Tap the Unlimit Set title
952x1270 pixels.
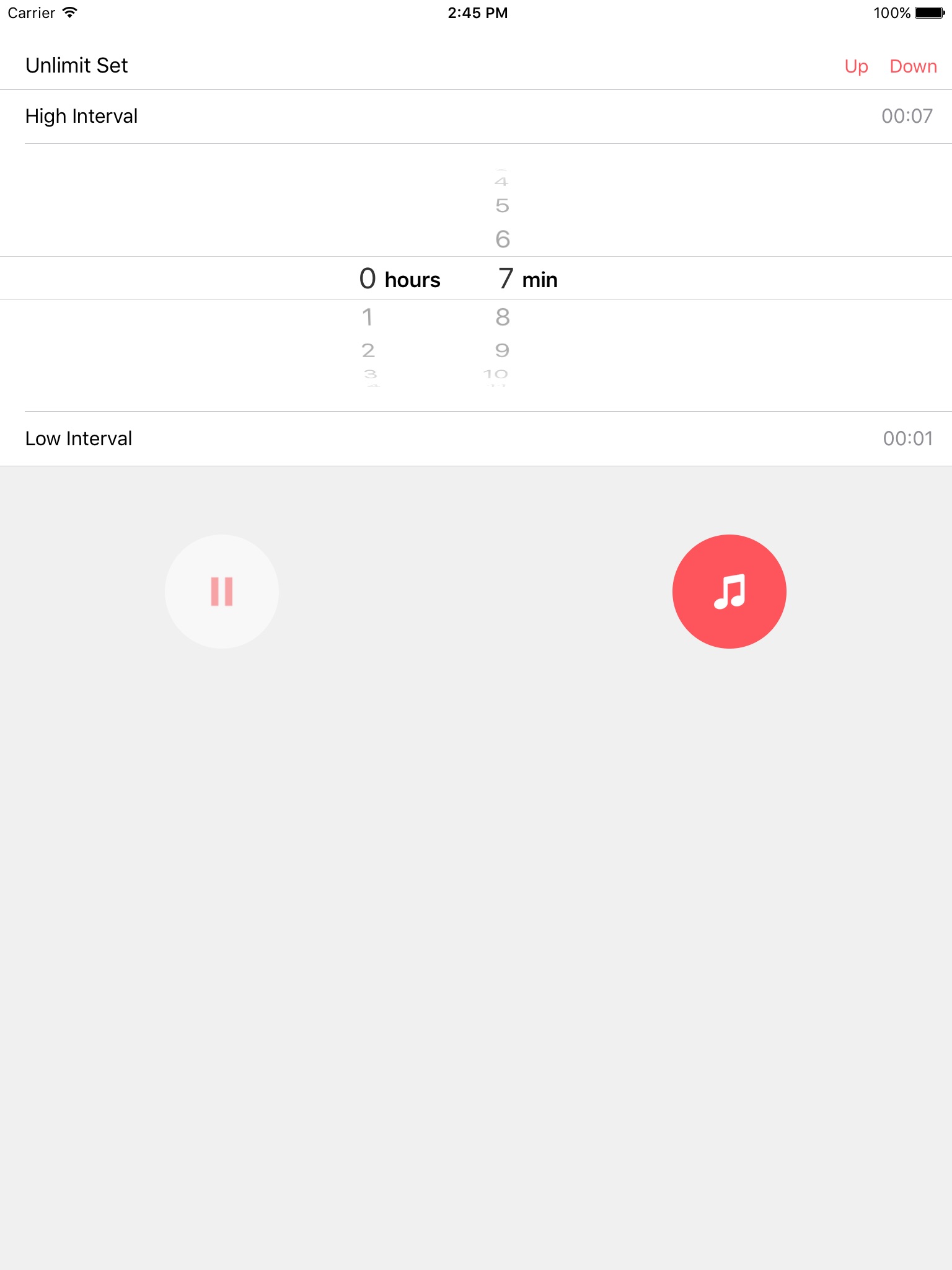[76, 65]
